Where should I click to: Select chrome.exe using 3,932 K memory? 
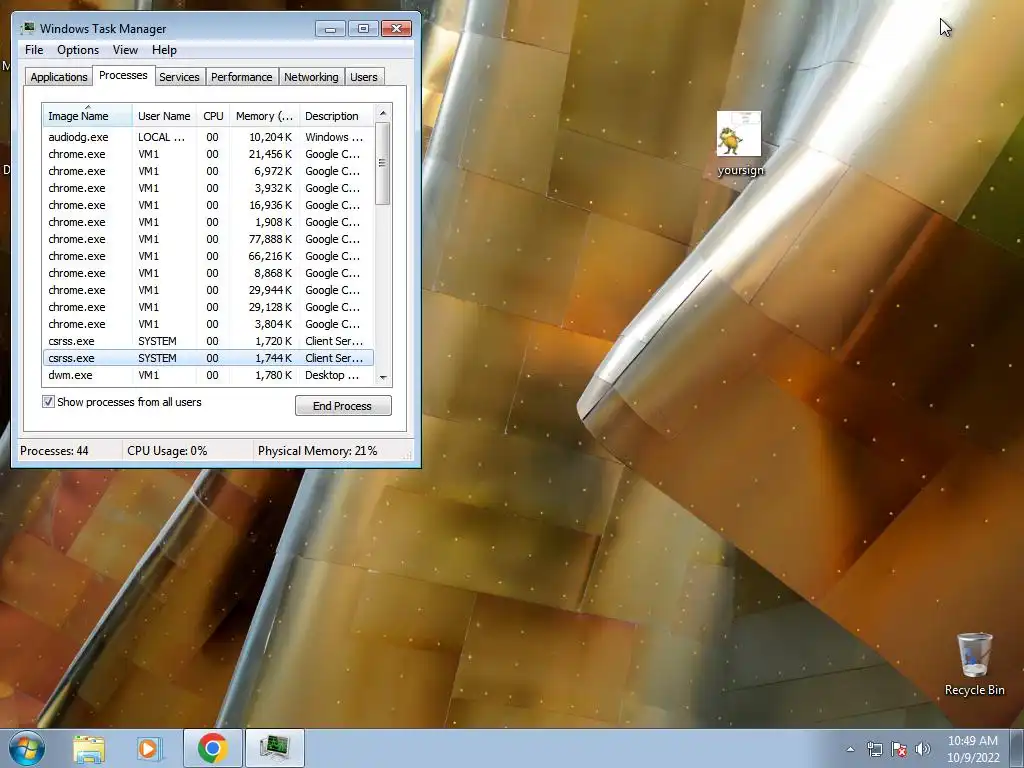(x=208, y=188)
